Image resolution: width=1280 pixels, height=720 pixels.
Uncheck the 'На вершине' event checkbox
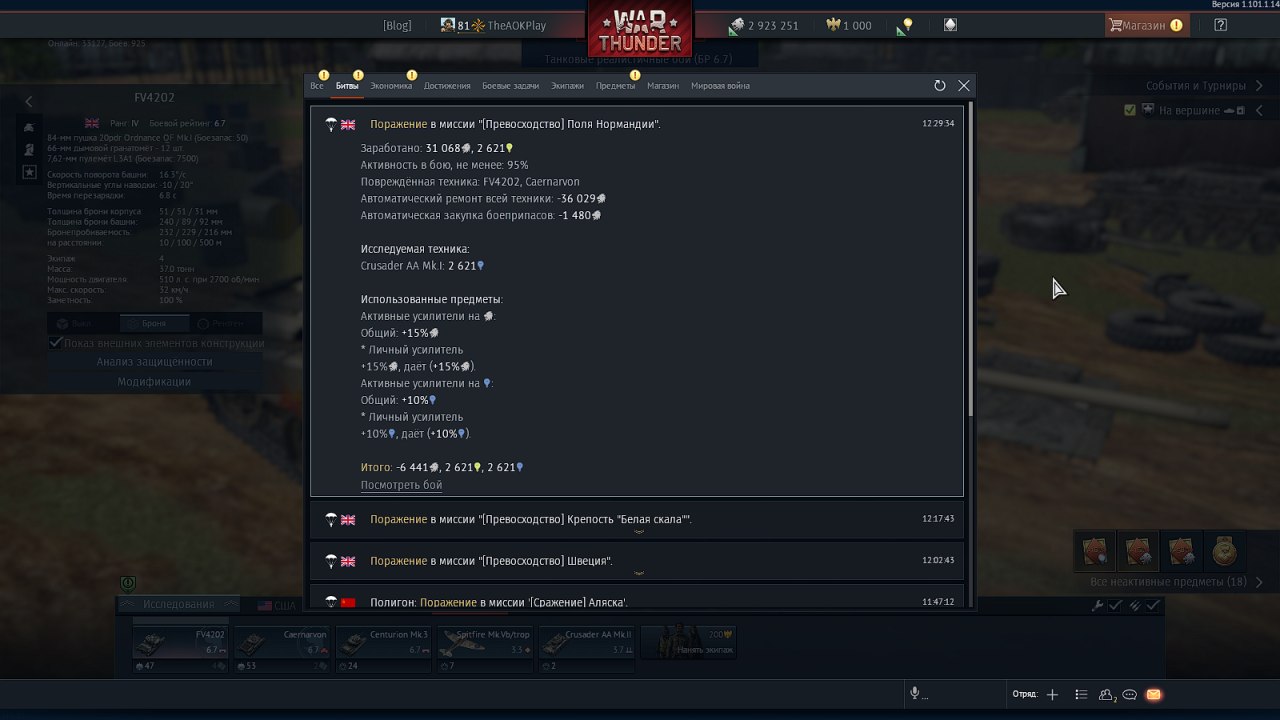(x=1130, y=110)
